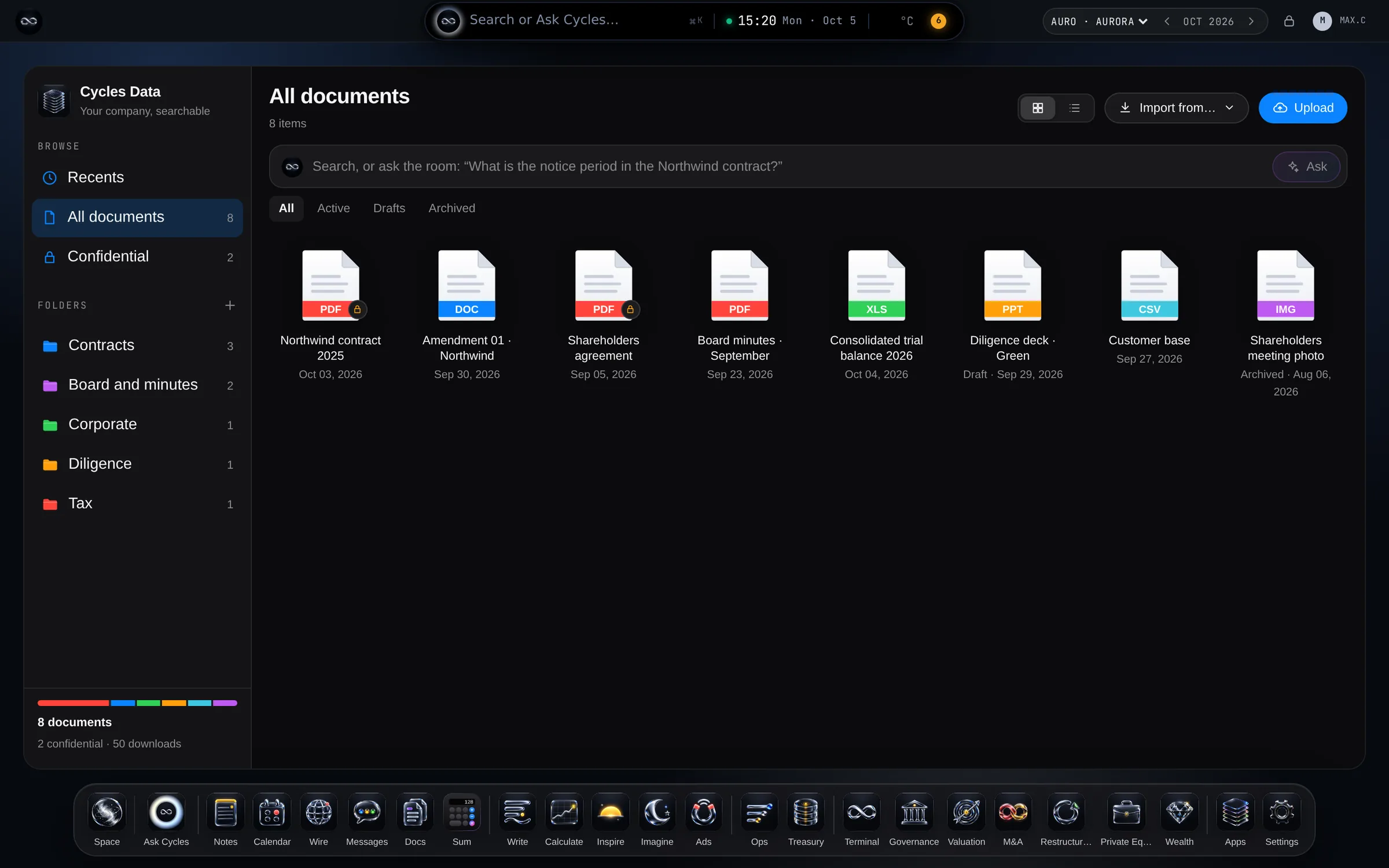The height and width of the screenshot is (868, 1389).
Task: Open the Tax folder
Action: [137, 503]
